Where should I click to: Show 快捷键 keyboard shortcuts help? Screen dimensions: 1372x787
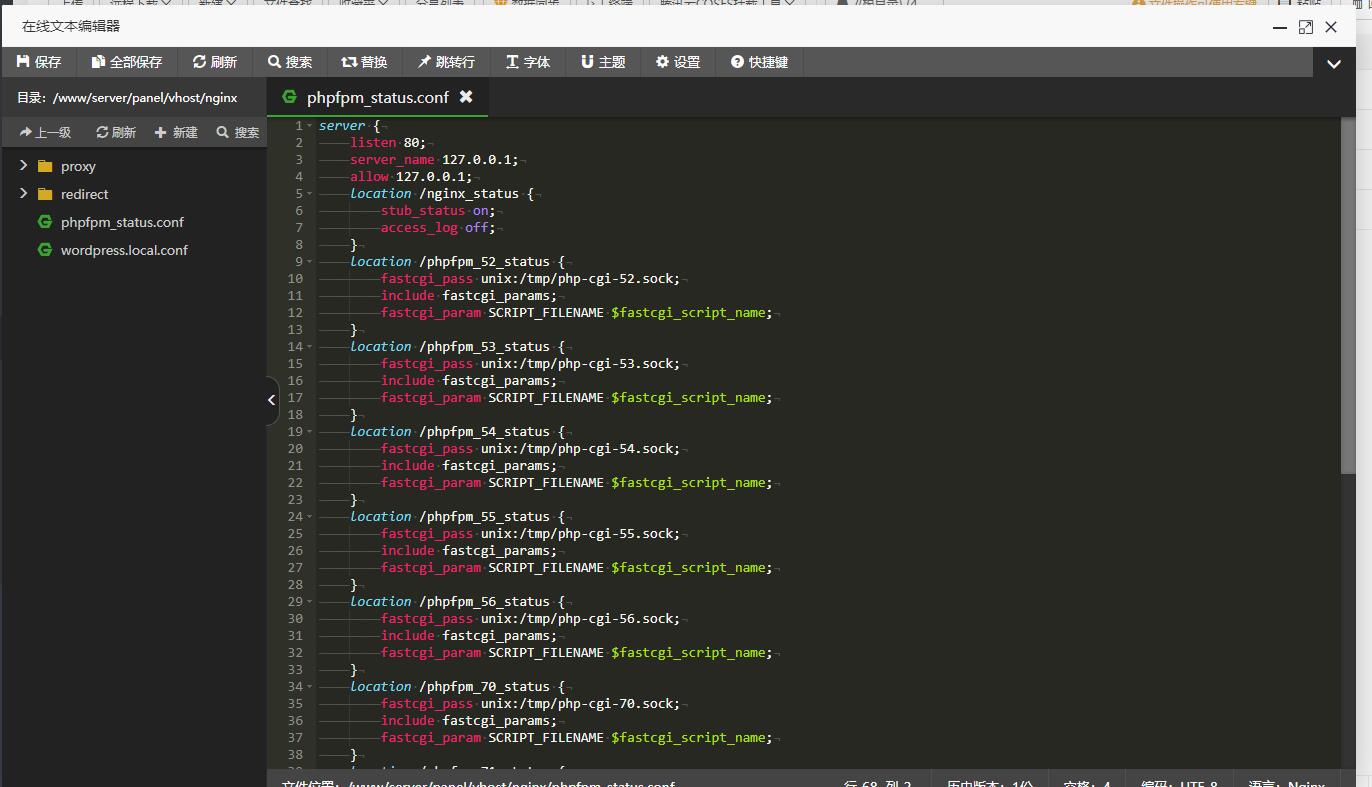pyautogui.click(x=759, y=62)
